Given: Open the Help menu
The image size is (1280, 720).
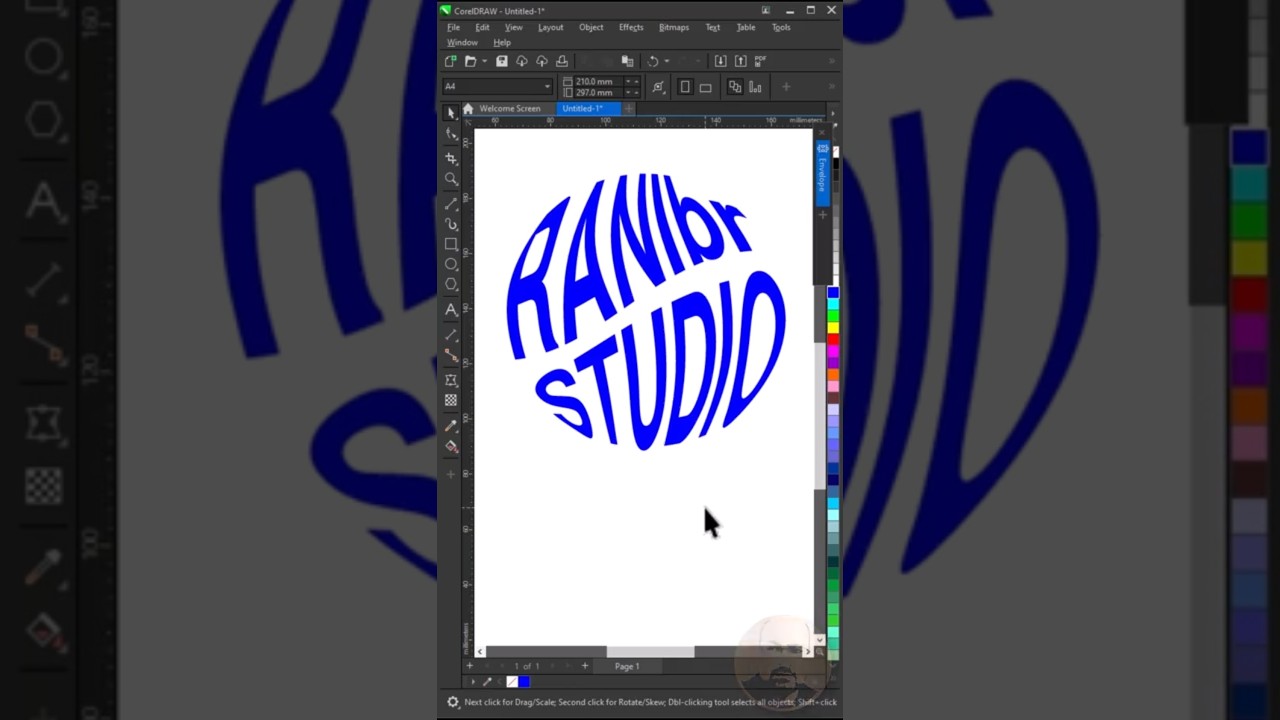Looking at the screenshot, I should [502, 43].
